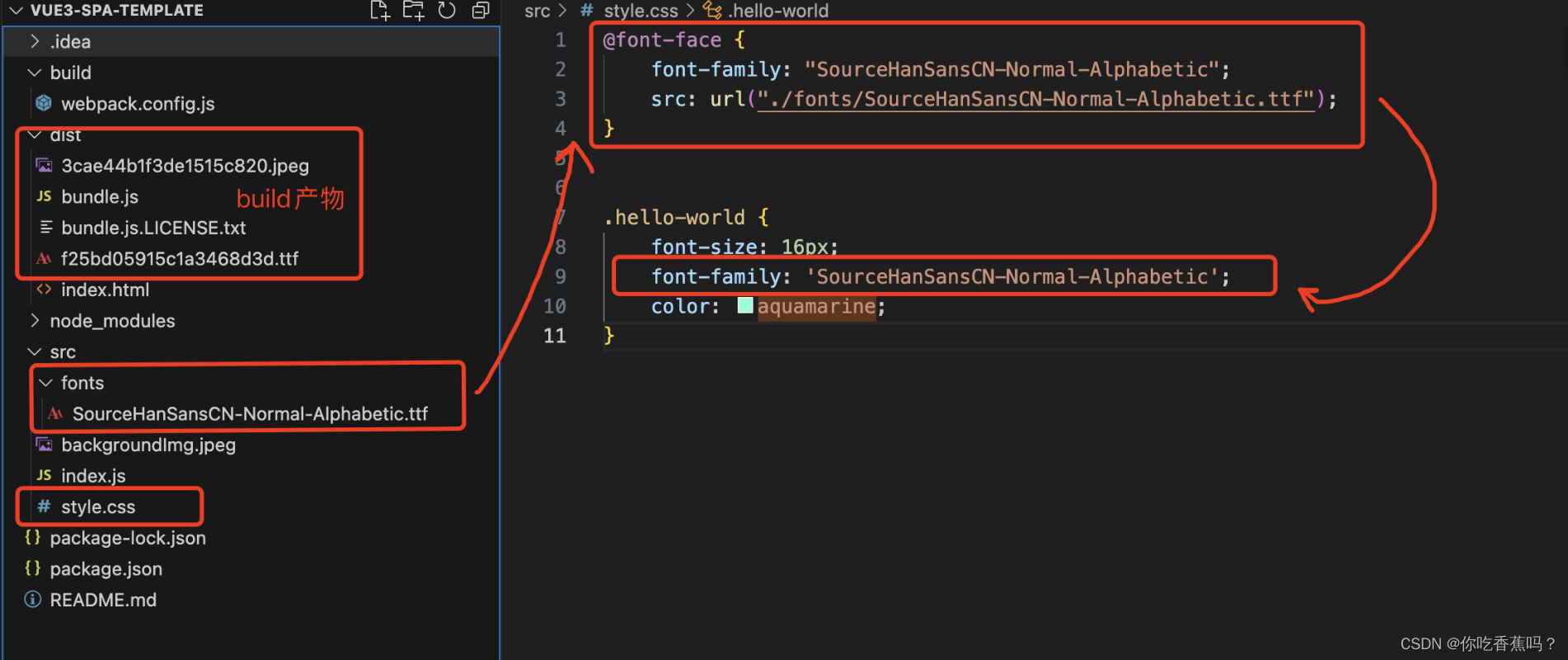Open package-lock.json
Viewport: 1568px width, 660px height.
tap(128, 538)
